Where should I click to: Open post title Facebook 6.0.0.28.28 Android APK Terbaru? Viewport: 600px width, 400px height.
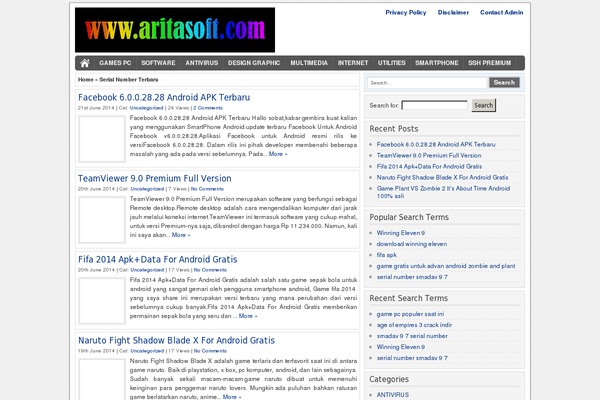click(x=164, y=97)
